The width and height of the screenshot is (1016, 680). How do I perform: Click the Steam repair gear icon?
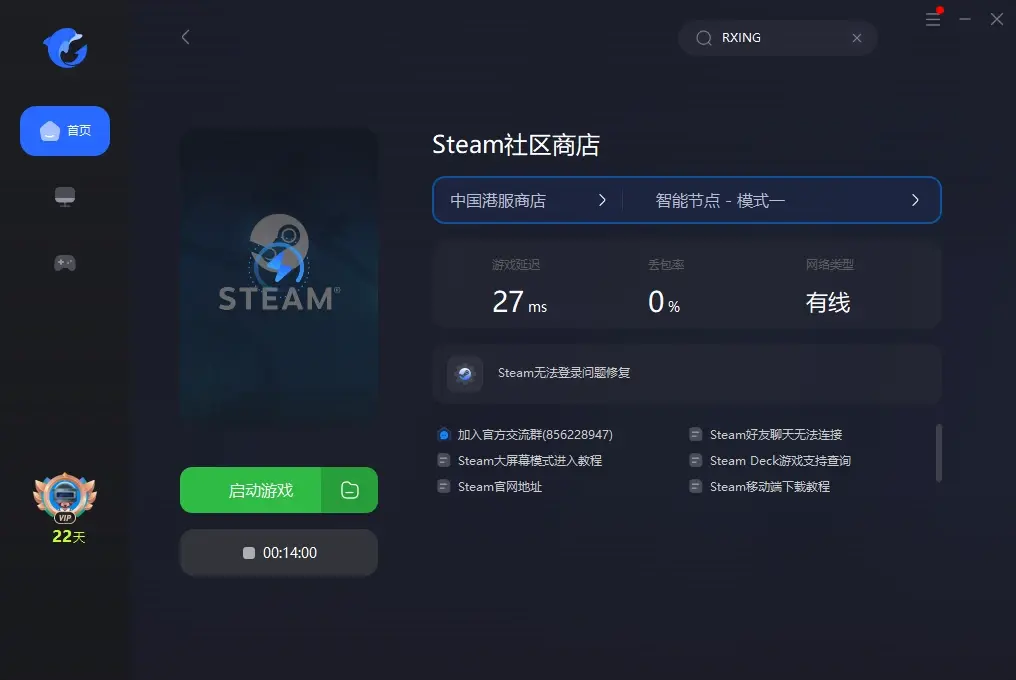[x=465, y=373]
